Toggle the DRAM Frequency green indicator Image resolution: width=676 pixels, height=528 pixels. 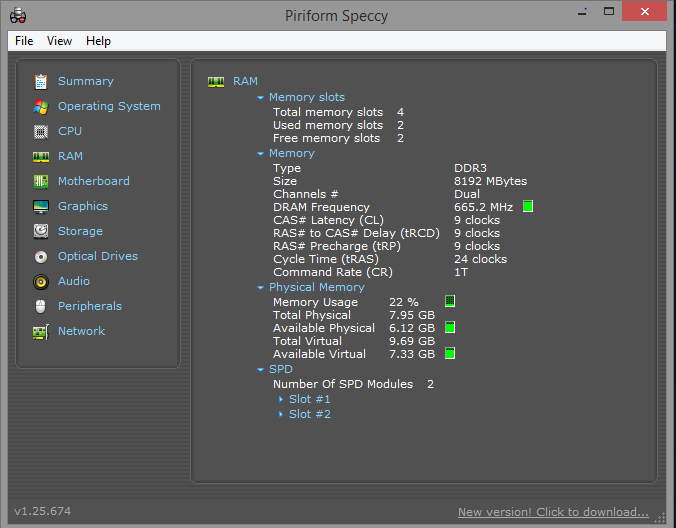[x=528, y=207]
